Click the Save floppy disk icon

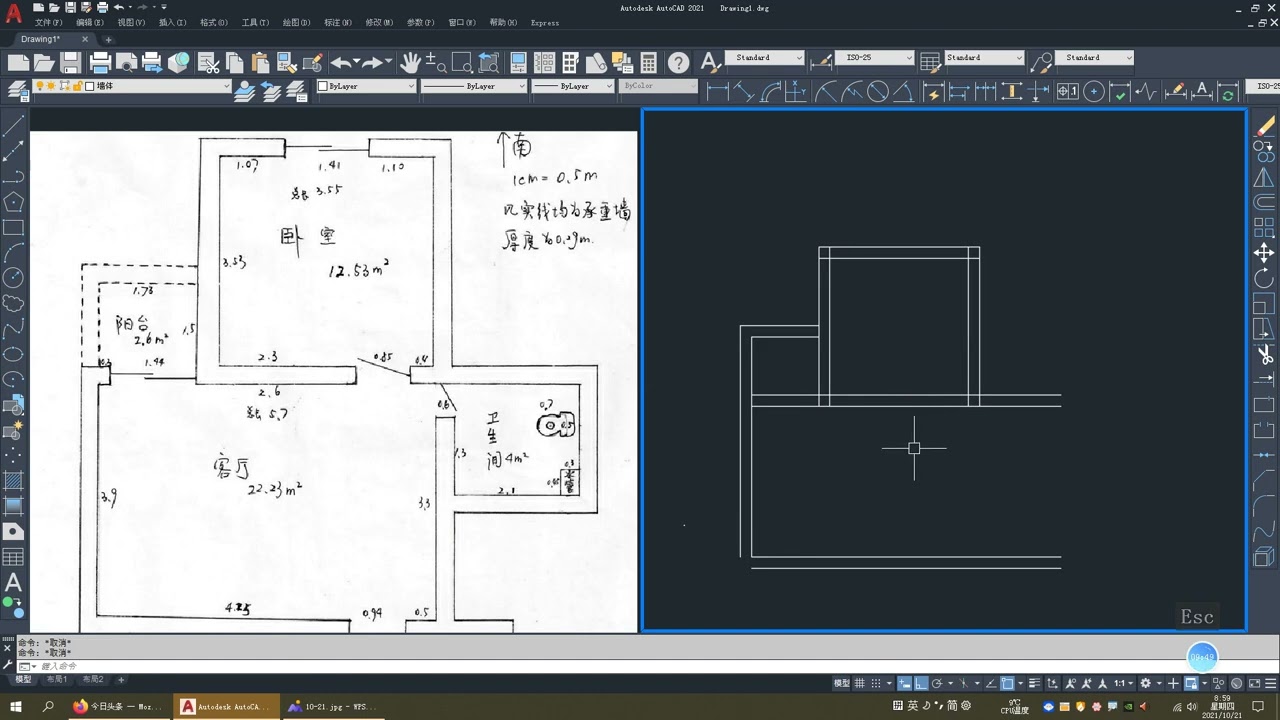pos(70,63)
